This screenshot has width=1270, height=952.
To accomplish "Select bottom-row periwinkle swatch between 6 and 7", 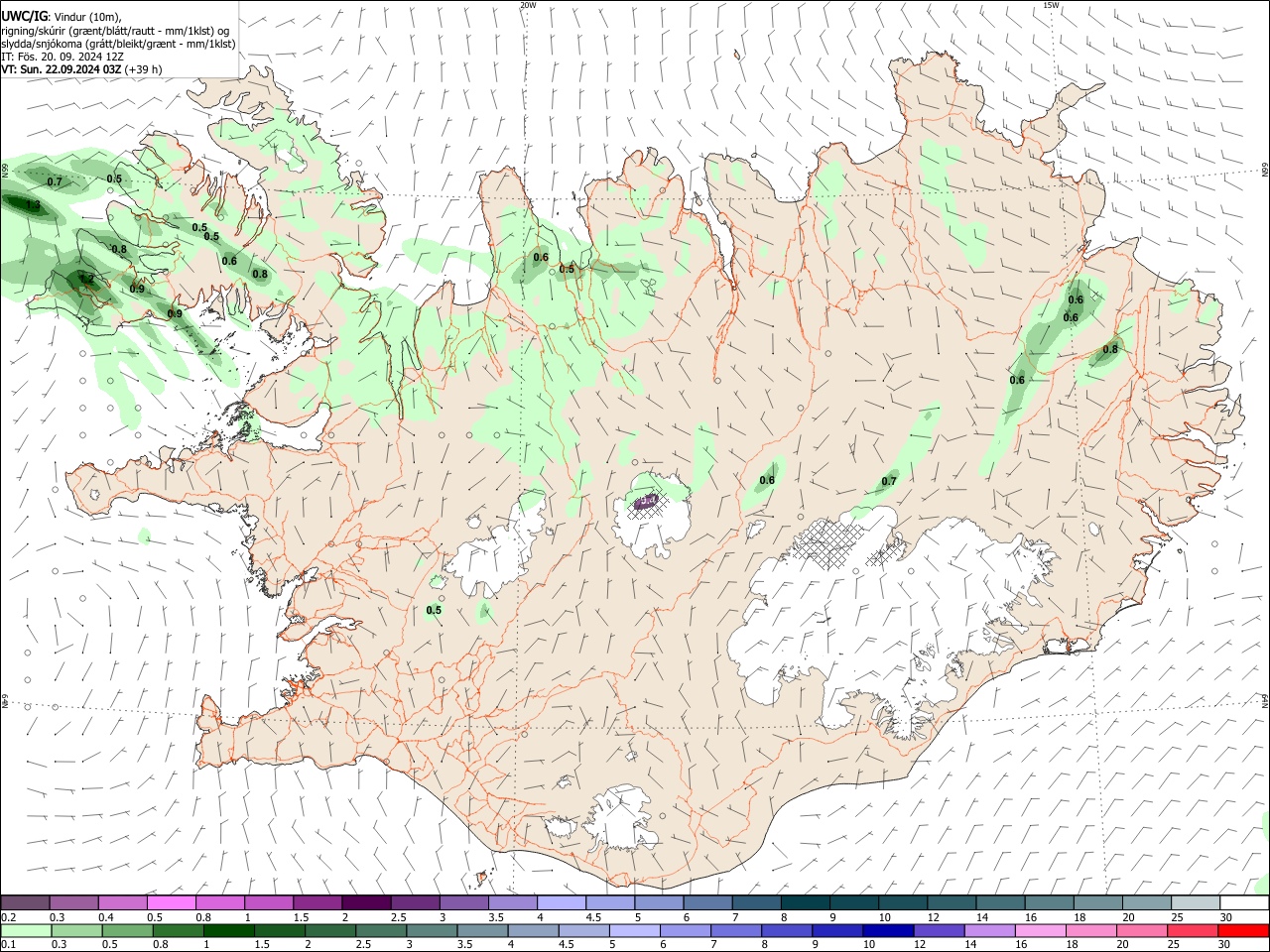I will coord(686,930).
